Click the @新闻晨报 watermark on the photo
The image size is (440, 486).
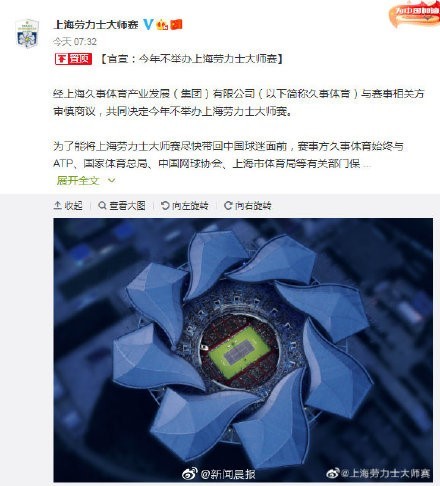[x=219, y=474]
